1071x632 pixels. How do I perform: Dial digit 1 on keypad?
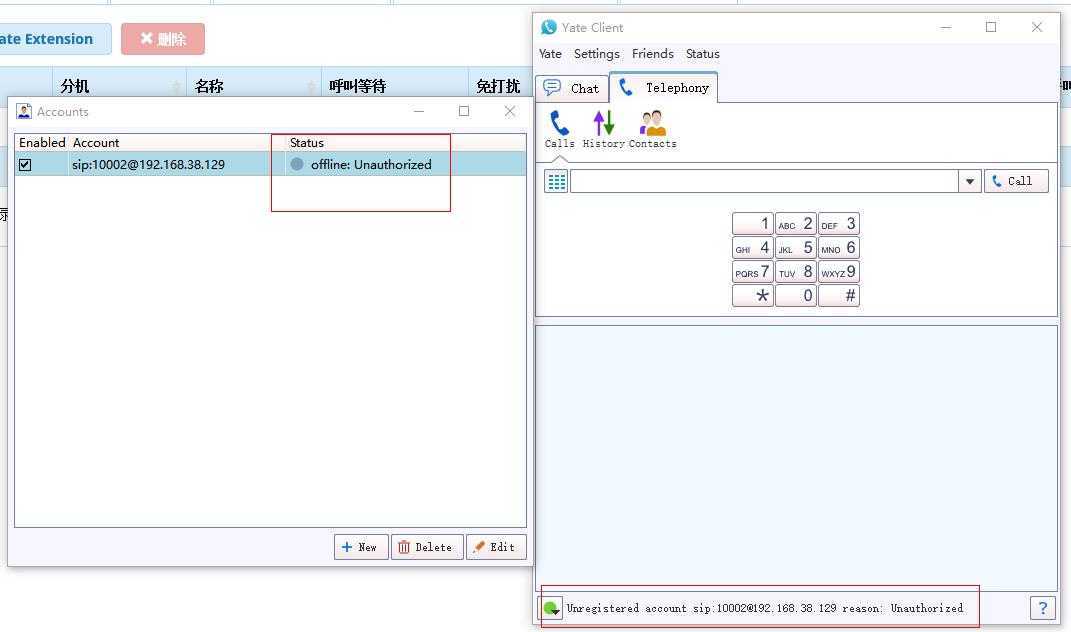tap(753, 223)
